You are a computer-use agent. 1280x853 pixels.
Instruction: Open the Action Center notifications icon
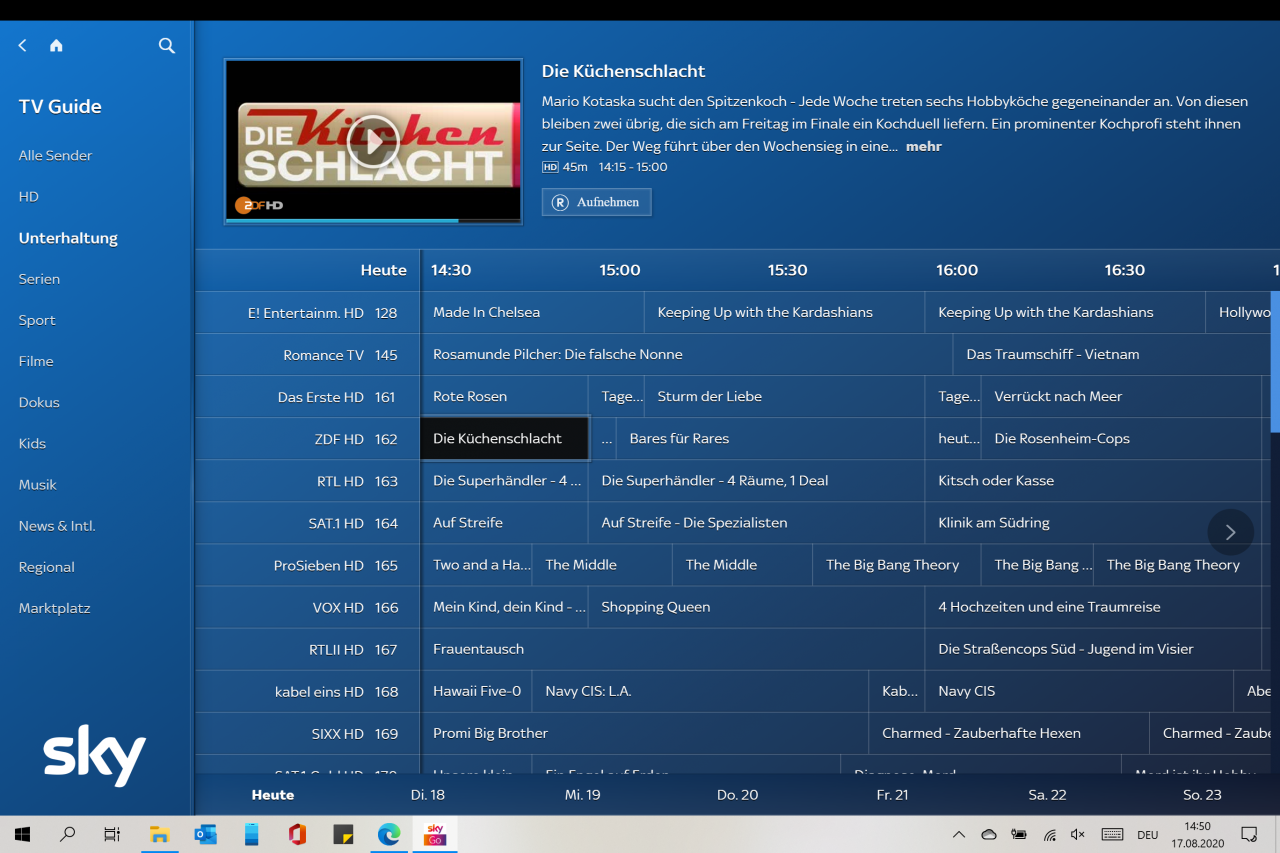(1249, 834)
